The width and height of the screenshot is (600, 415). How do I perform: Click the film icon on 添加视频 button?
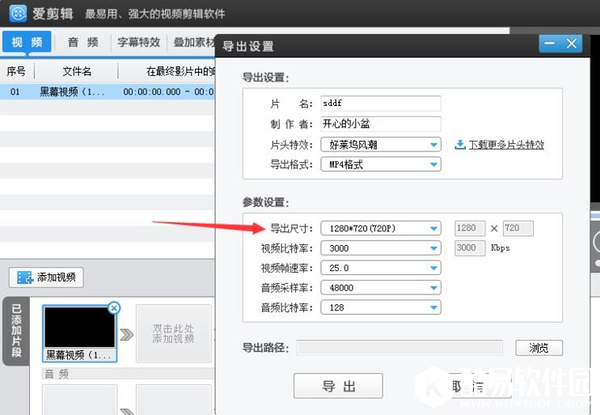(22, 277)
